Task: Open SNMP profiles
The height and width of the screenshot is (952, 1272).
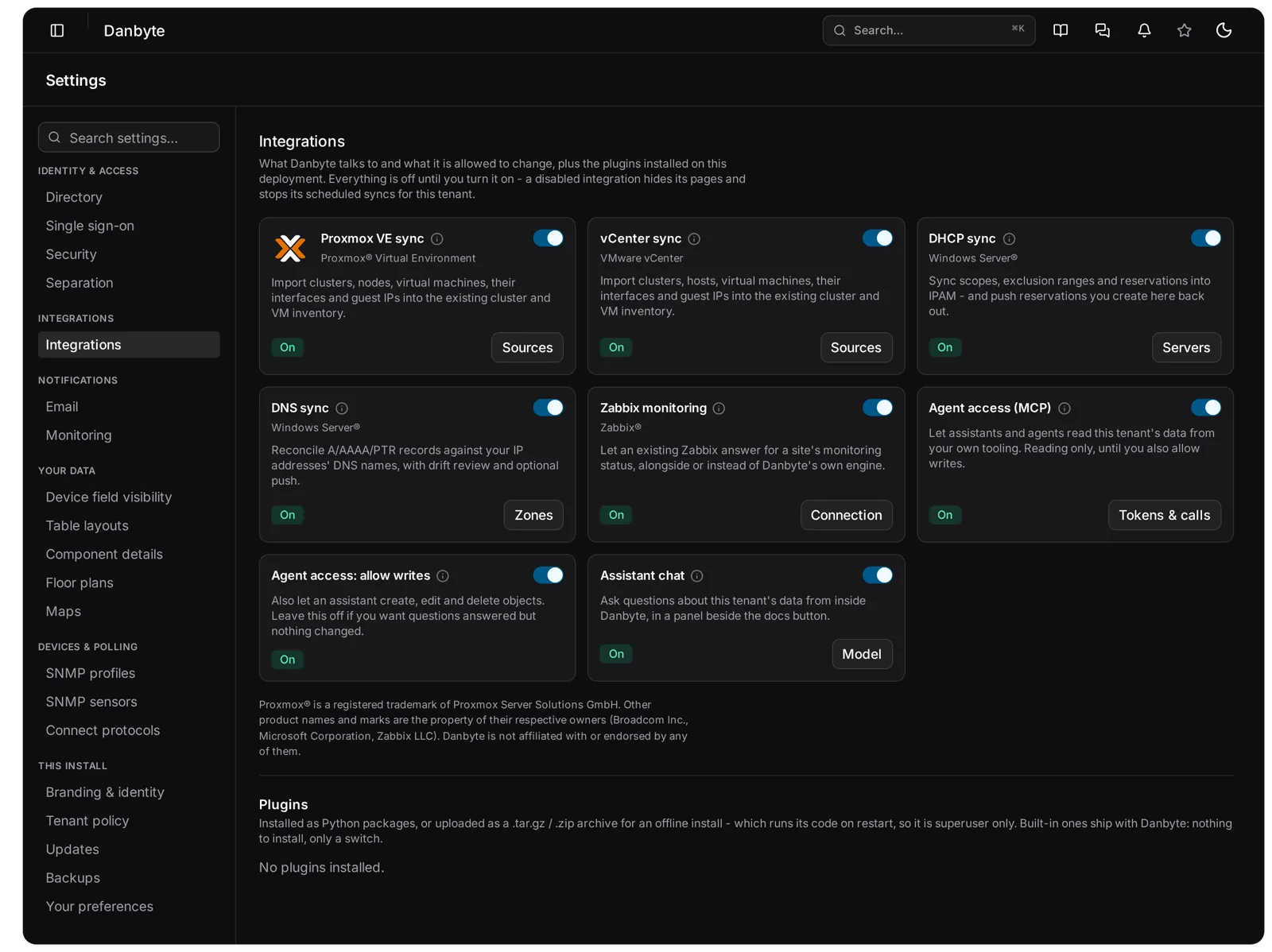Action: [x=129, y=674]
